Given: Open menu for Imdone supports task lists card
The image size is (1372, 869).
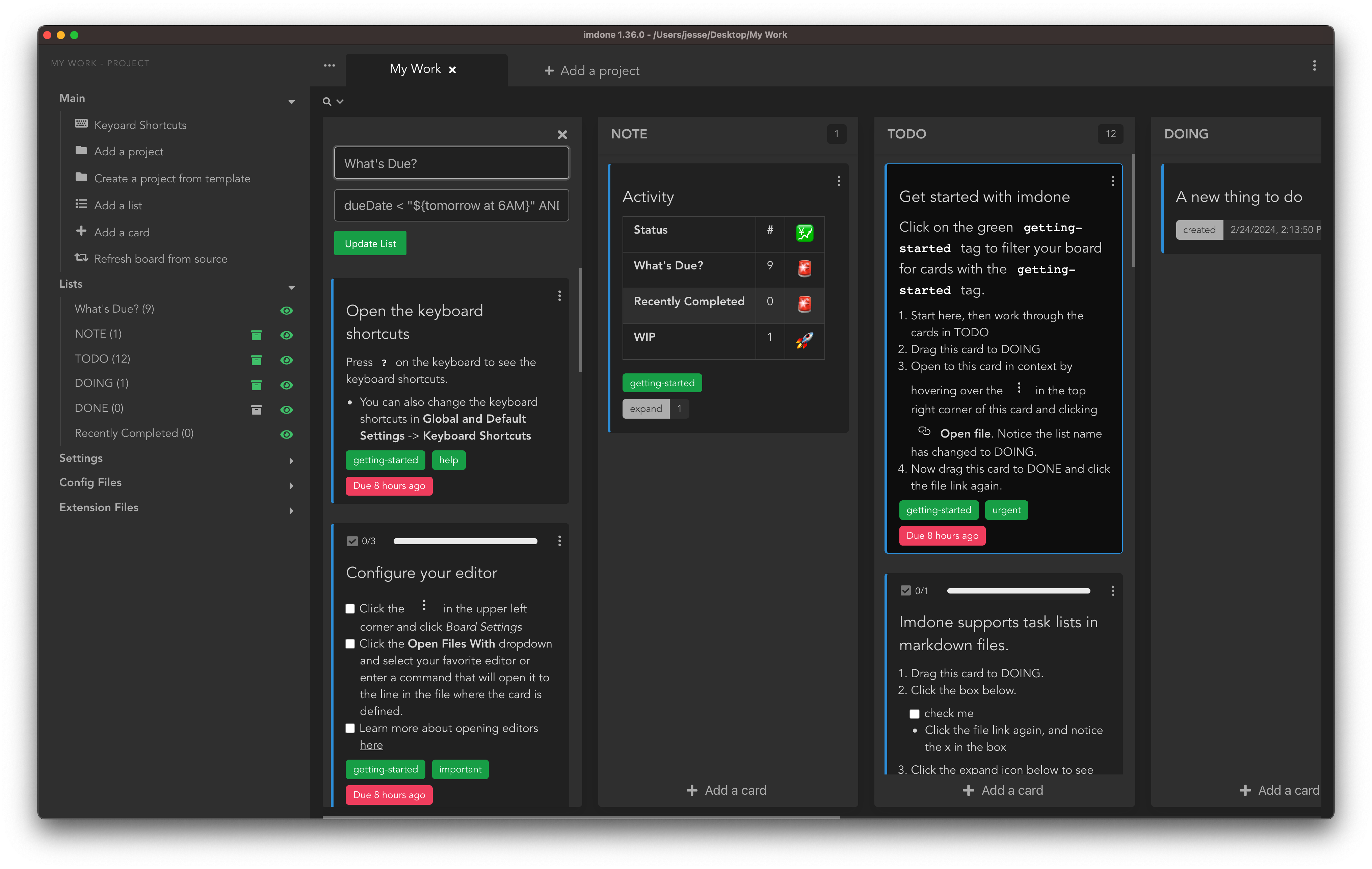Looking at the screenshot, I should (1113, 591).
